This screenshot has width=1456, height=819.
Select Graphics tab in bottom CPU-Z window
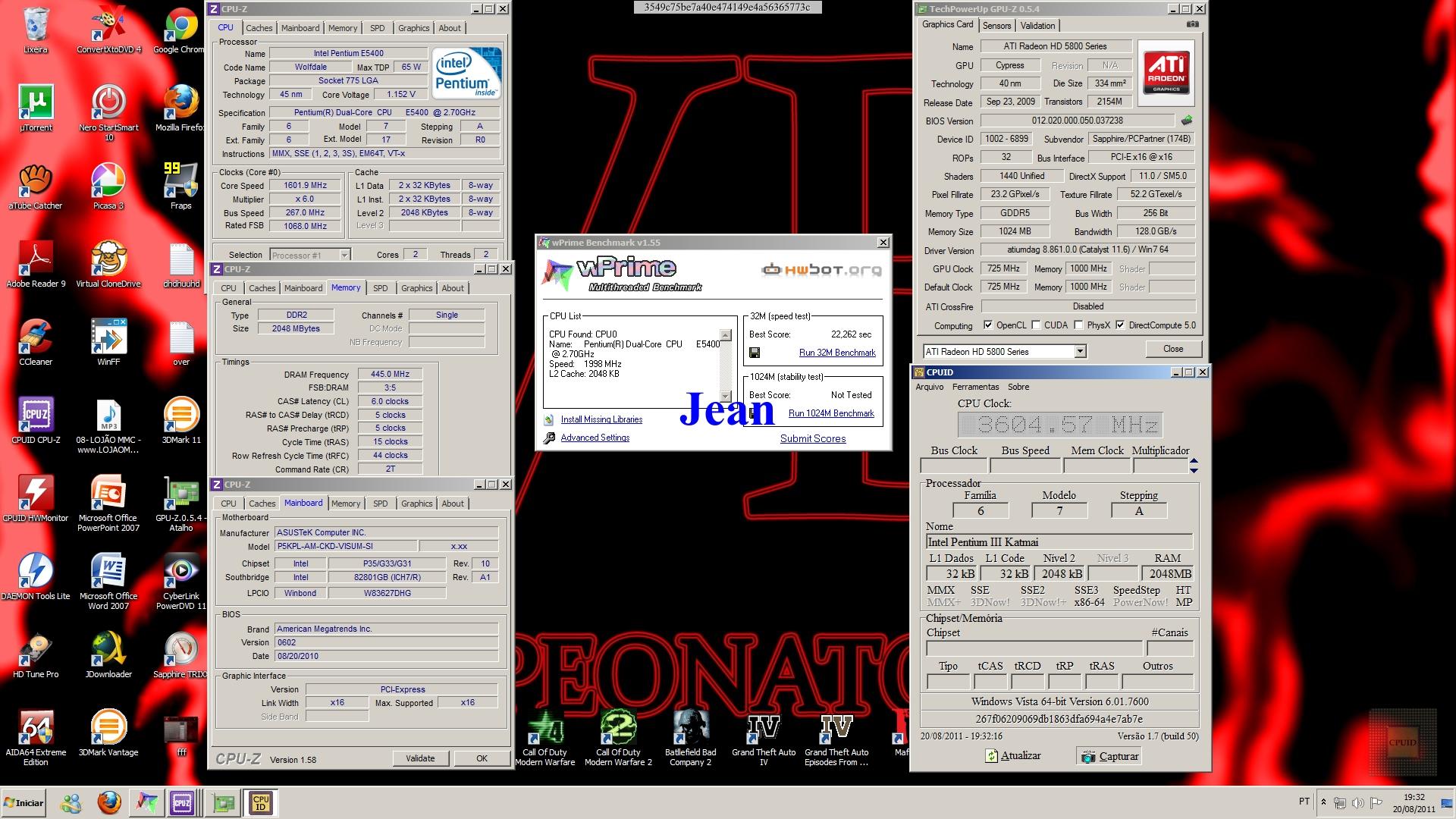point(416,504)
